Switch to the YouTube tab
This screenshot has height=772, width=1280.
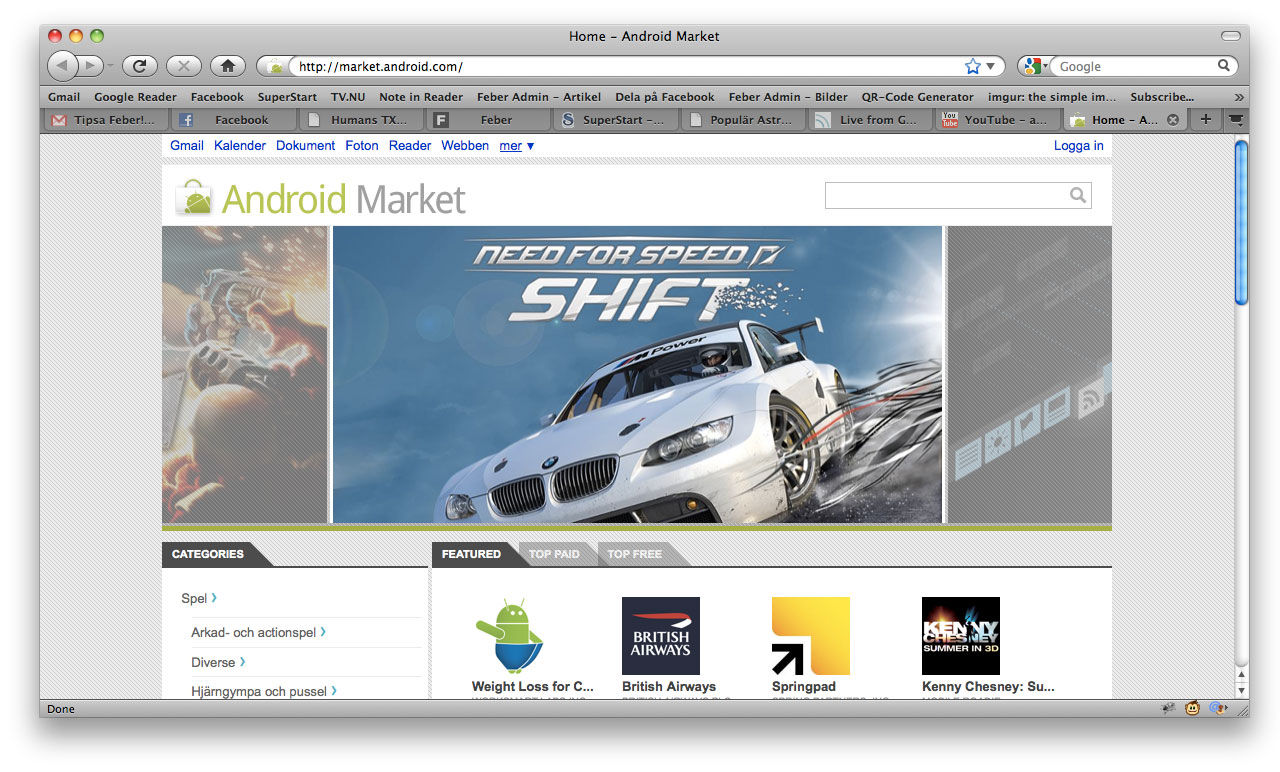click(998, 120)
